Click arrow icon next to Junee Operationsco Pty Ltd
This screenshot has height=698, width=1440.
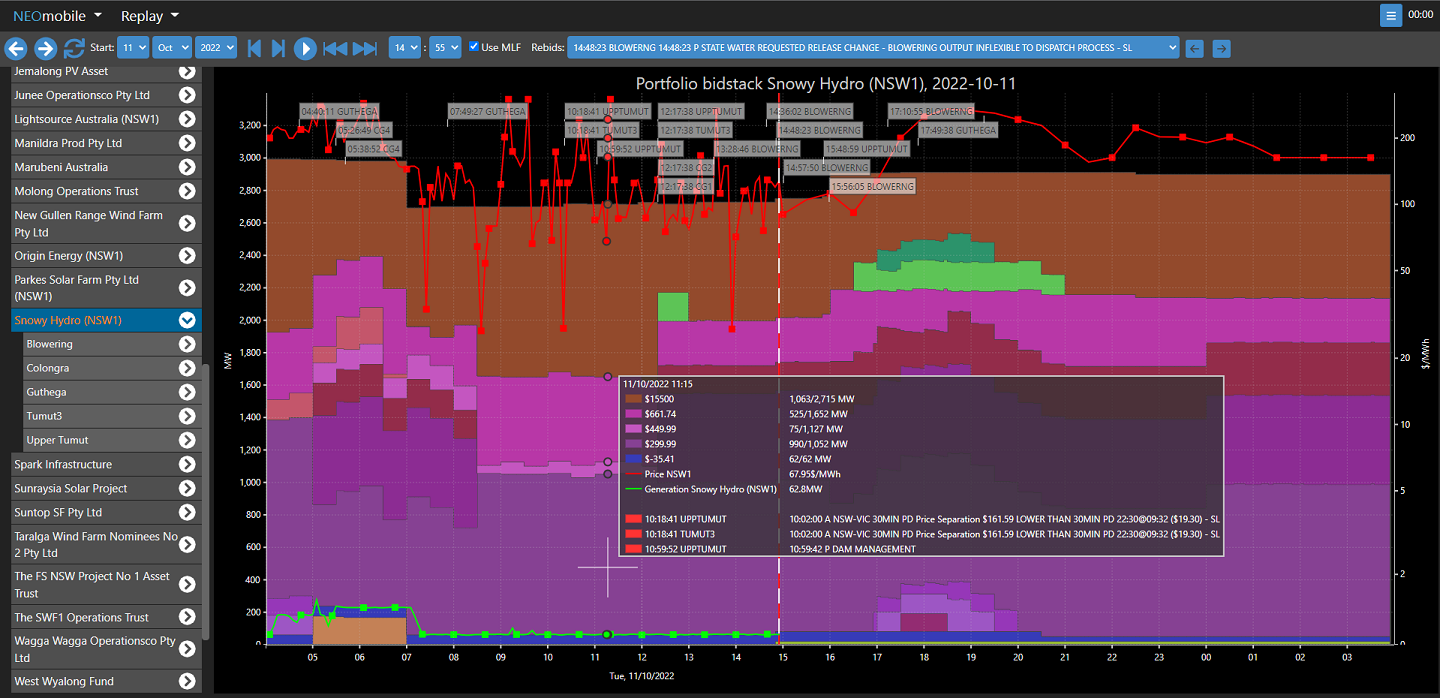pos(187,95)
